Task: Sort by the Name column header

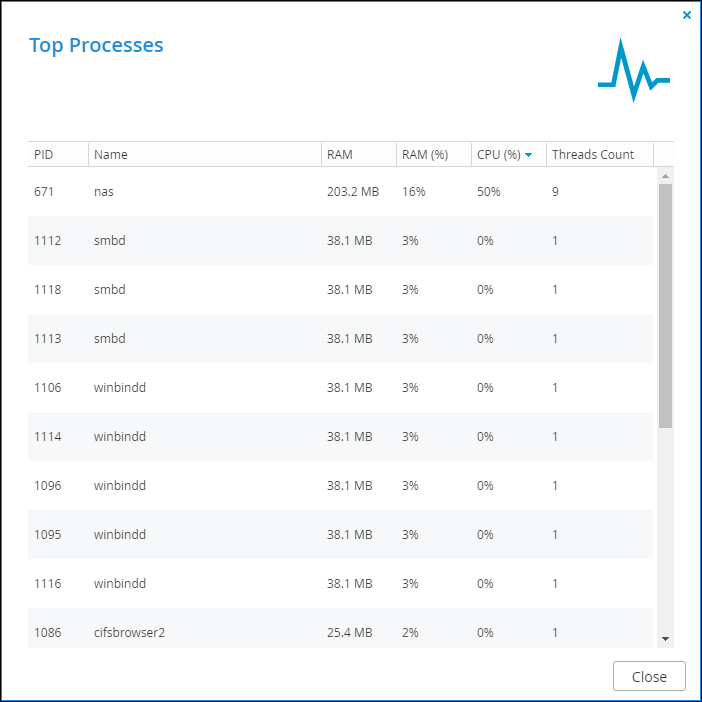Action: 205,154
